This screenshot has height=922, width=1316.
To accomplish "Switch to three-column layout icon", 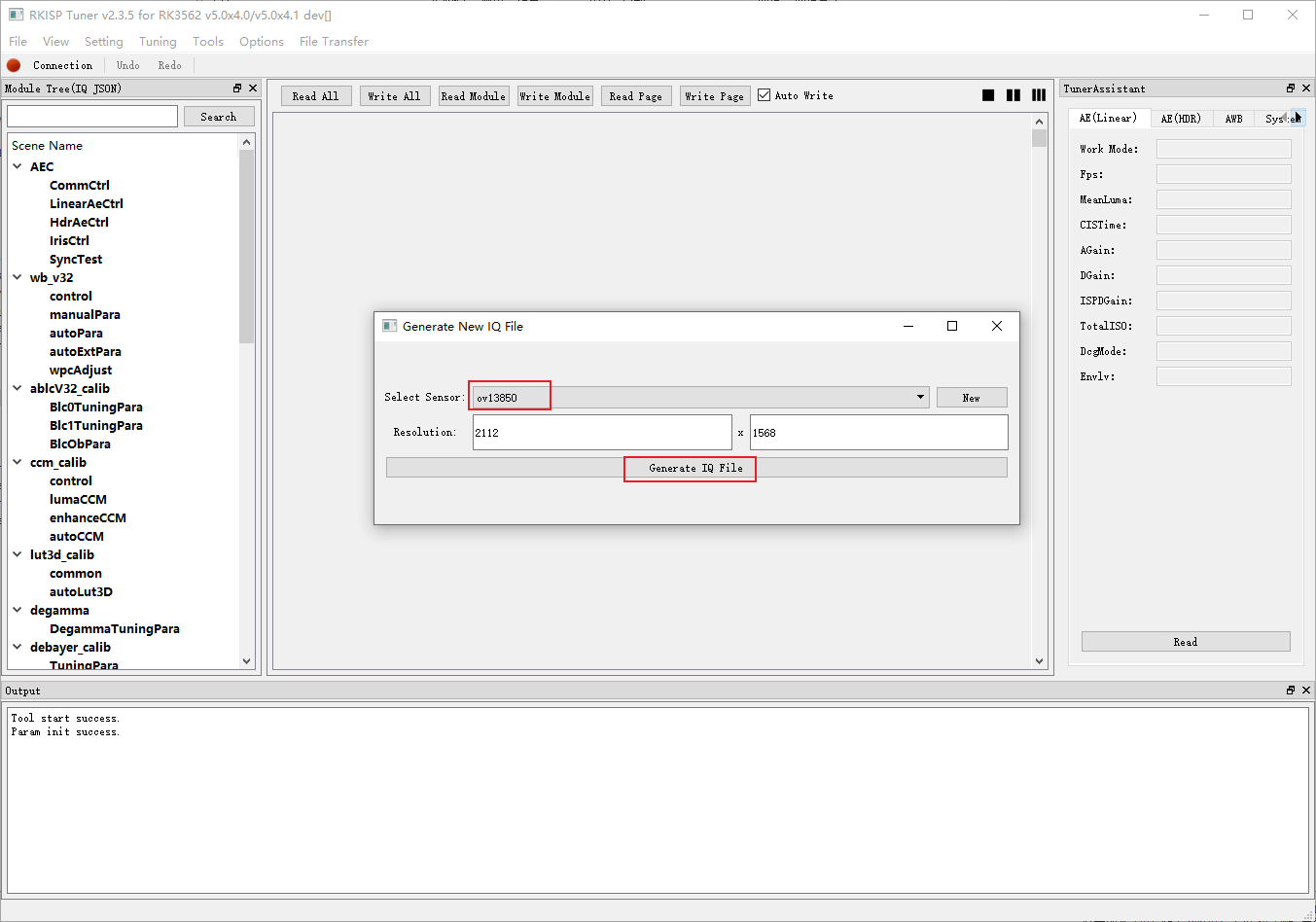I will click(1039, 95).
